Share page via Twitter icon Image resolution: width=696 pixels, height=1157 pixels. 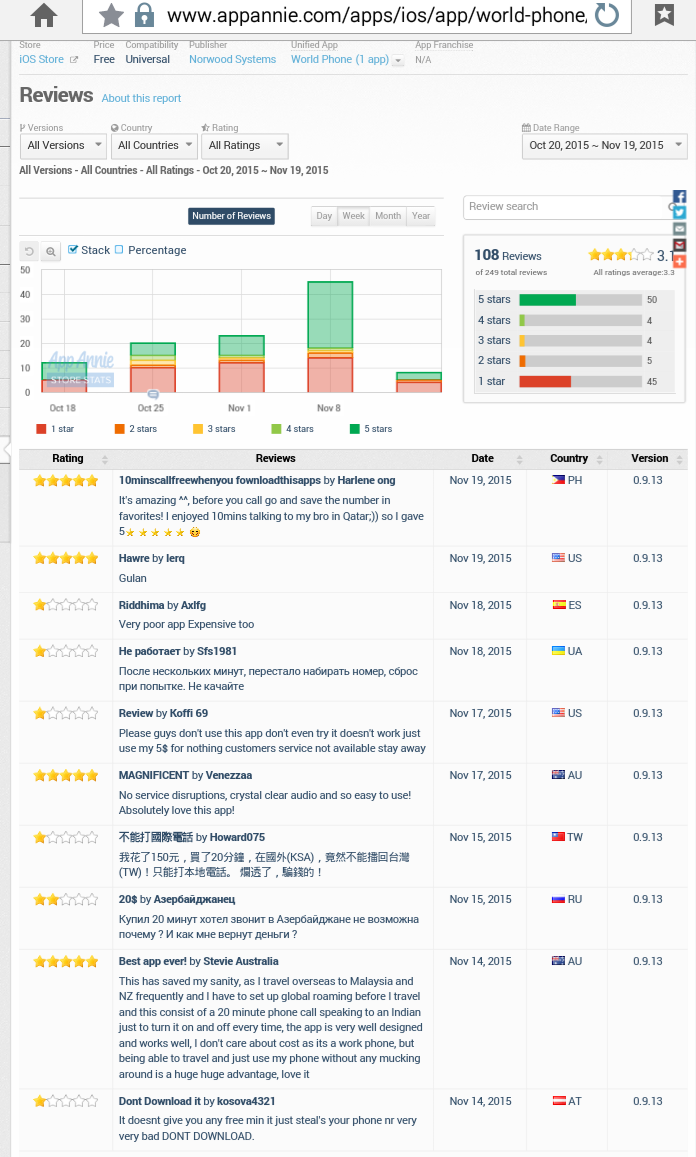pos(680,212)
